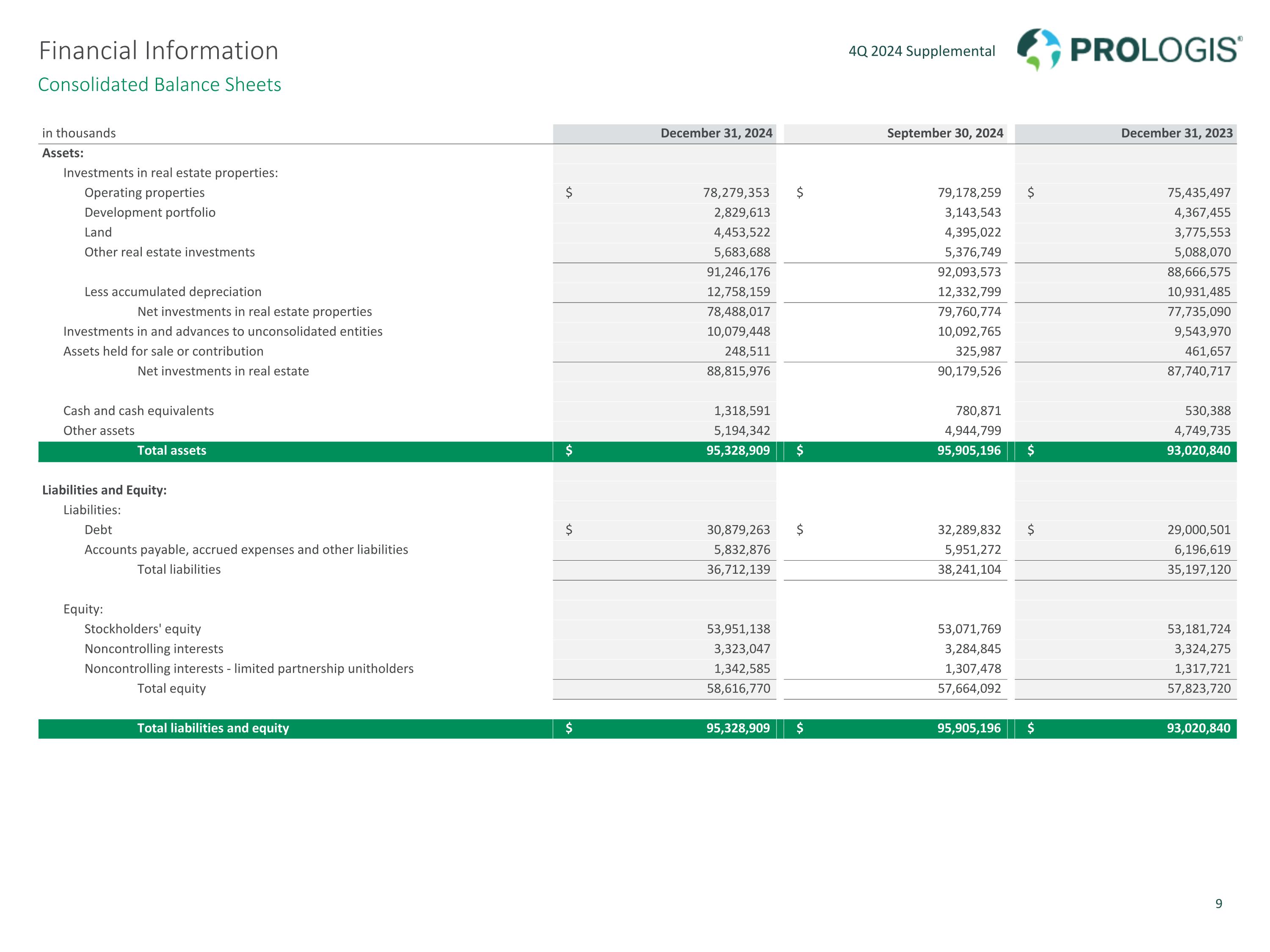The height and width of the screenshot is (952, 1270).
Task: Click Cash and cash equivalents label
Action: tap(138, 411)
